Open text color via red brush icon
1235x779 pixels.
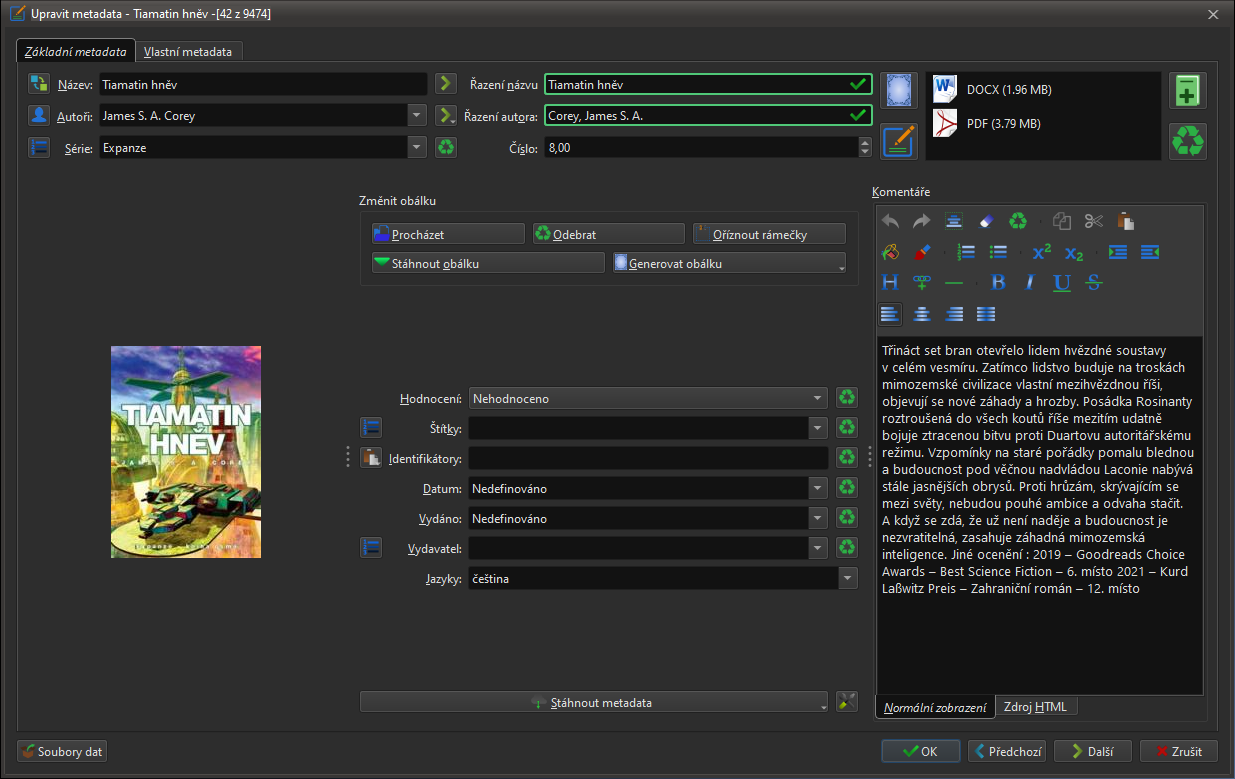click(x=922, y=252)
